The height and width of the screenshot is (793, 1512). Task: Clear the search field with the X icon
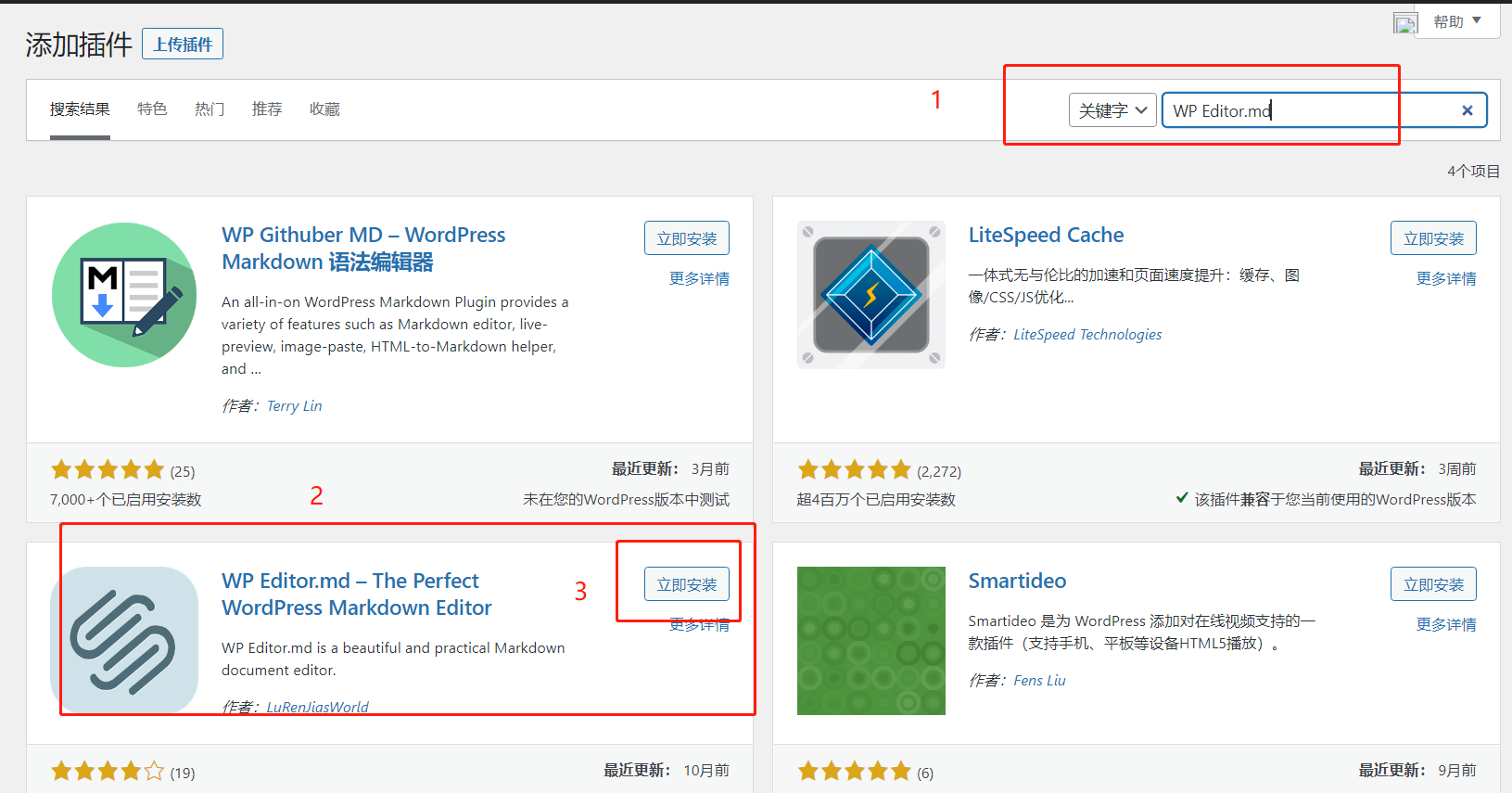tap(1467, 110)
